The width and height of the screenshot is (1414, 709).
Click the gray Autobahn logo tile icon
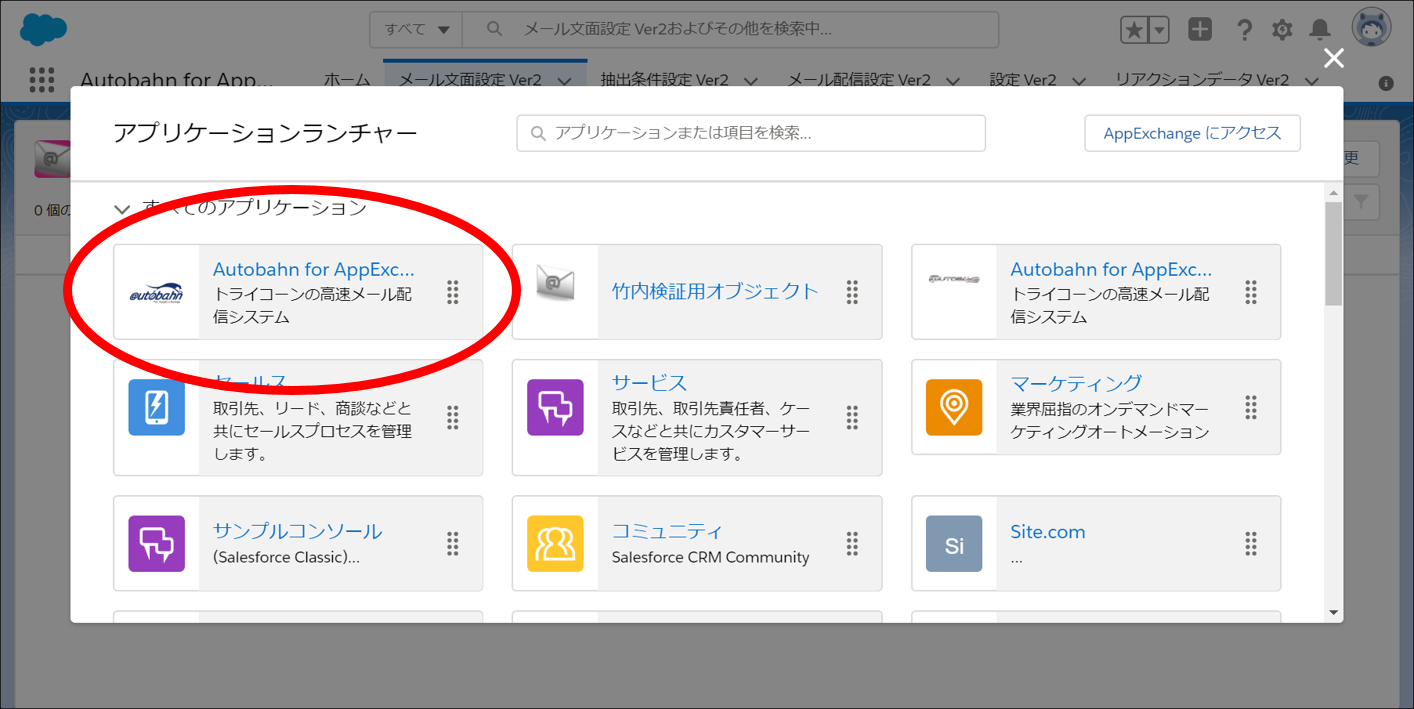pyautogui.click(x=954, y=280)
